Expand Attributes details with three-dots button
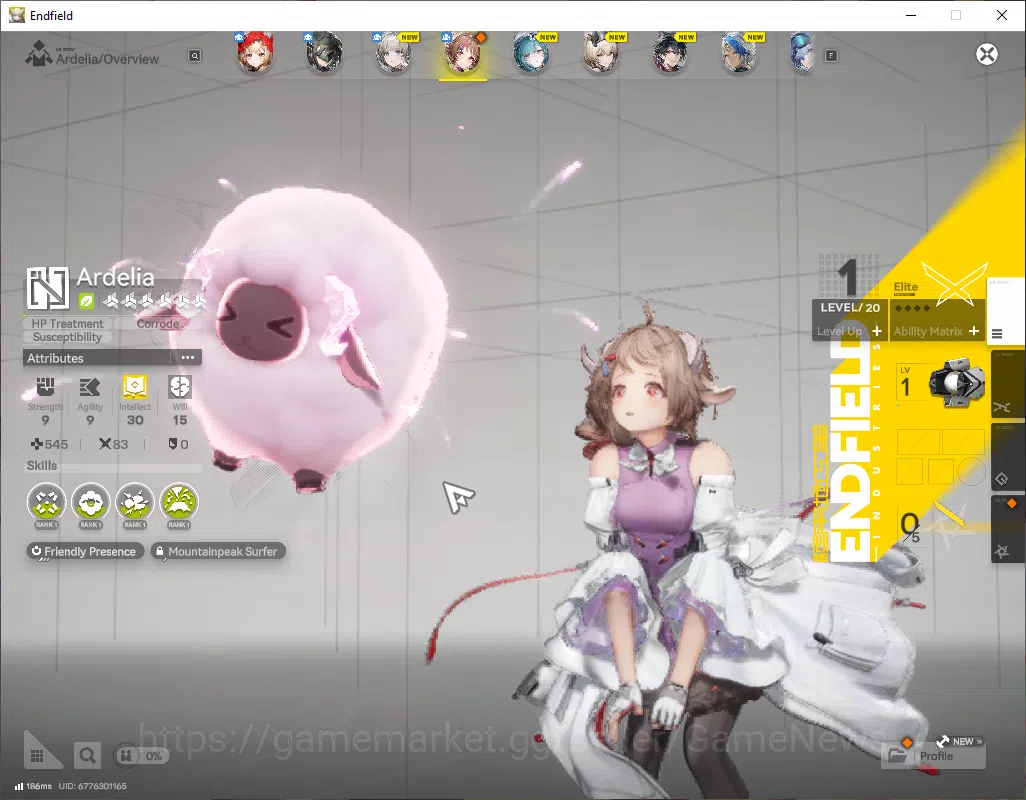1026x800 pixels. pyautogui.click(x=188, y=357)
